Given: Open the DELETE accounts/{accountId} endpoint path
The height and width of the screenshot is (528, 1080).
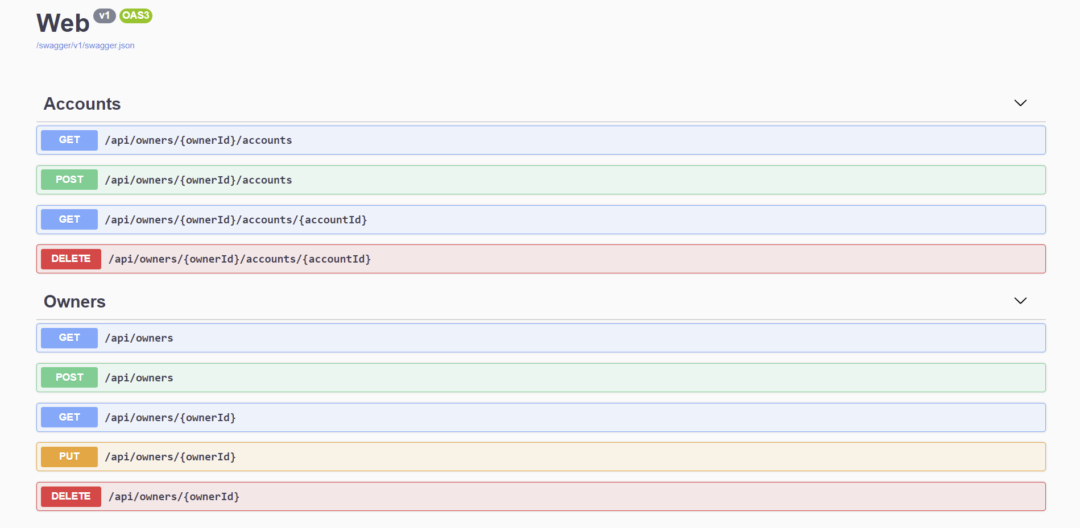Looking at the screenshot, I should pos(239,259).
